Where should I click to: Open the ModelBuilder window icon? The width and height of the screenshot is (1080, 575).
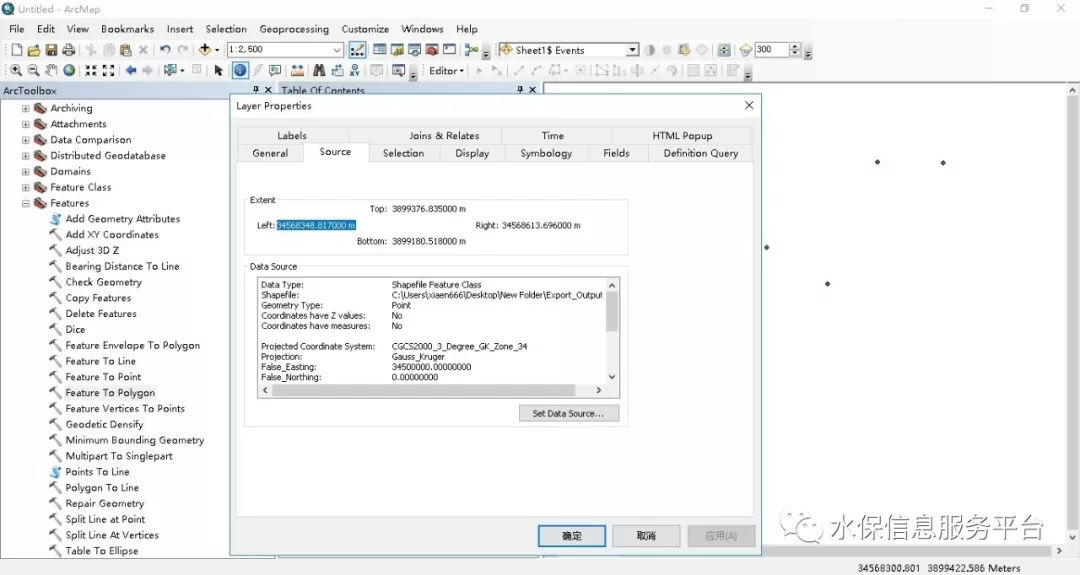tap(471, 50)
